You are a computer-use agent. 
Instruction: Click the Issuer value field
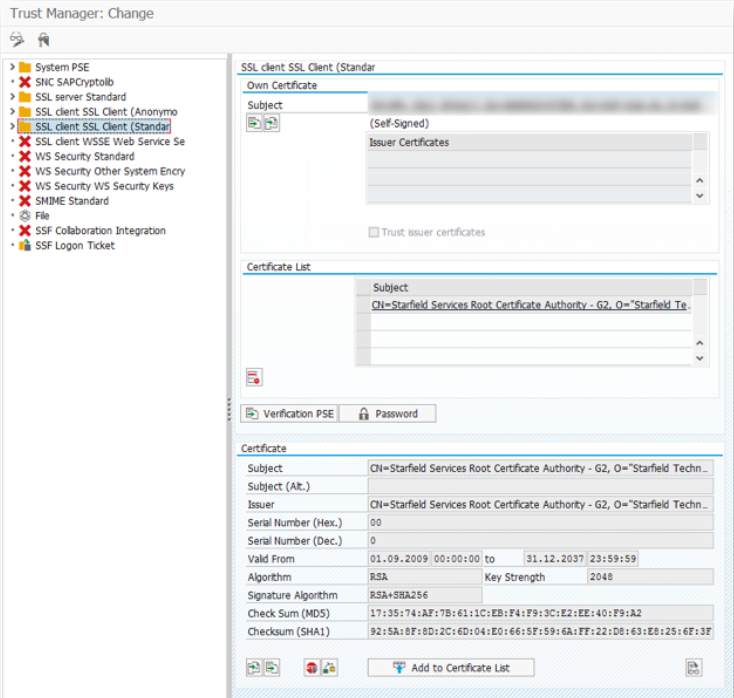pyautogui.click(x=541, y=505)
